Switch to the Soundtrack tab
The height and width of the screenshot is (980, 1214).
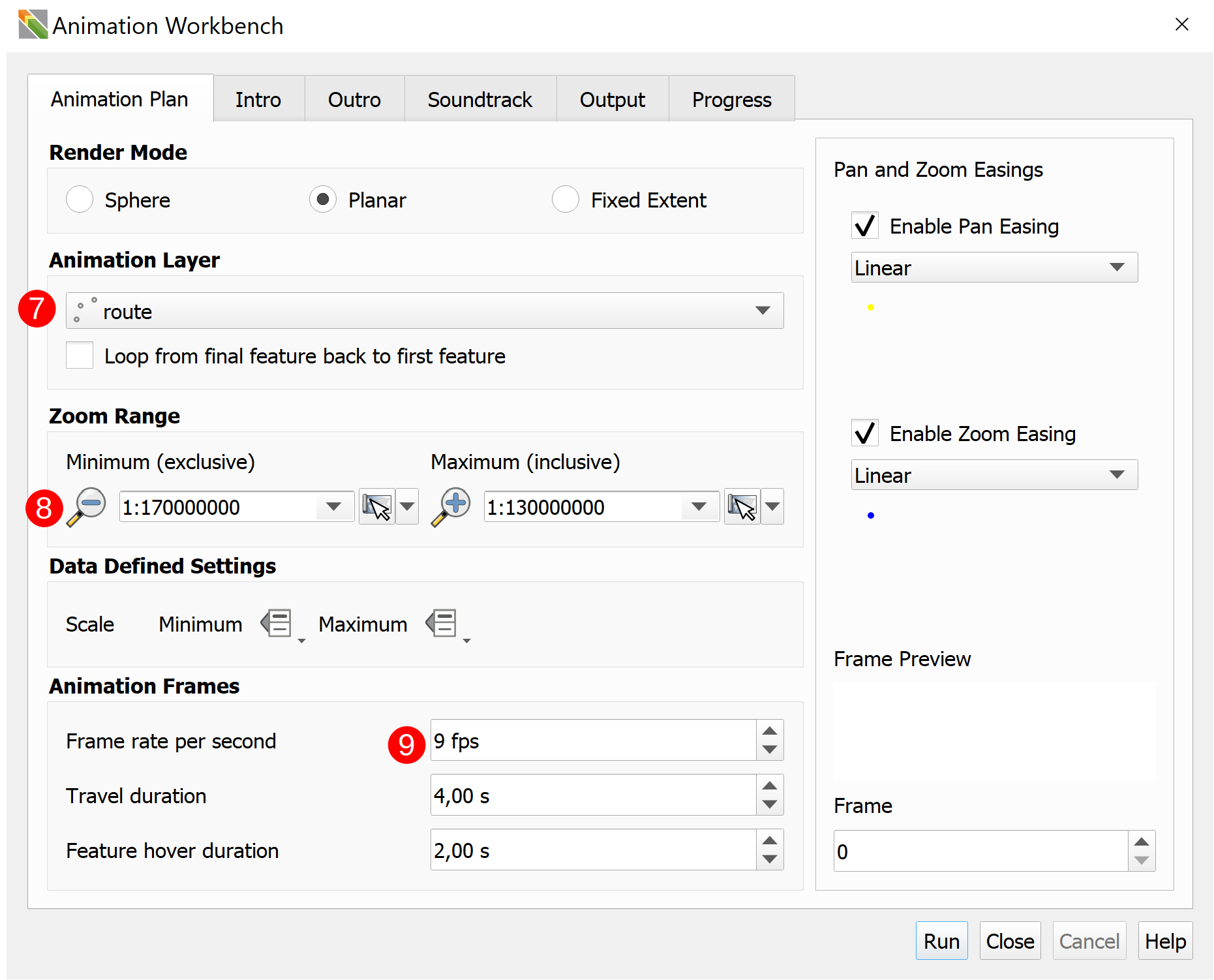pos(480,99)
